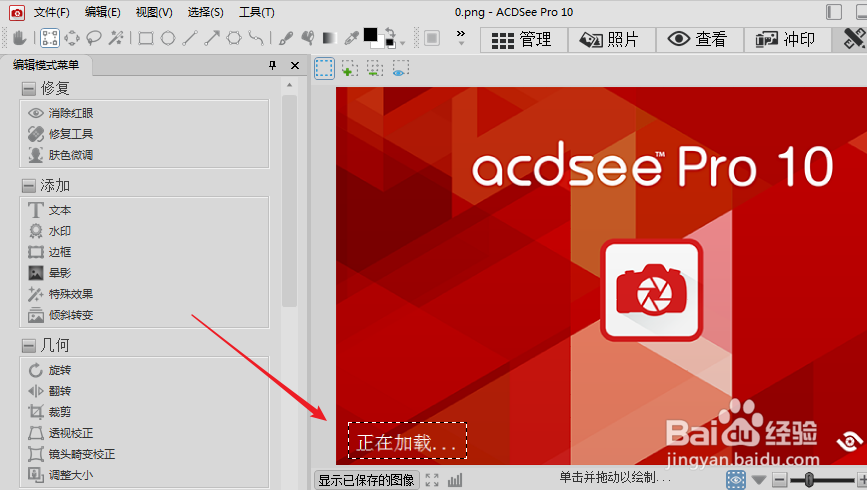Select the Lasso selection tool
The height and width of the screenshot is (490, 867).
[x=94, y=38]
